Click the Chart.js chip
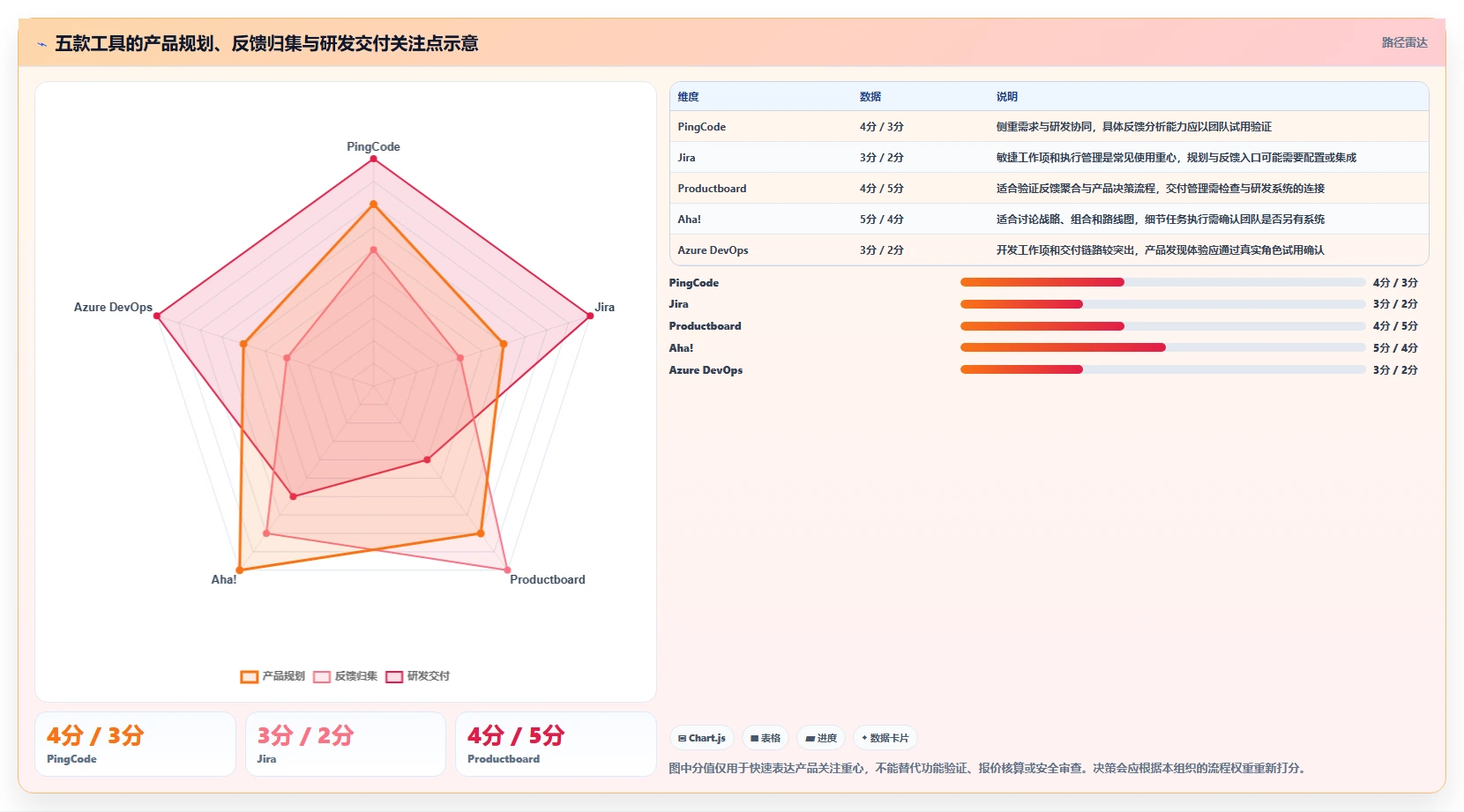 702,738
